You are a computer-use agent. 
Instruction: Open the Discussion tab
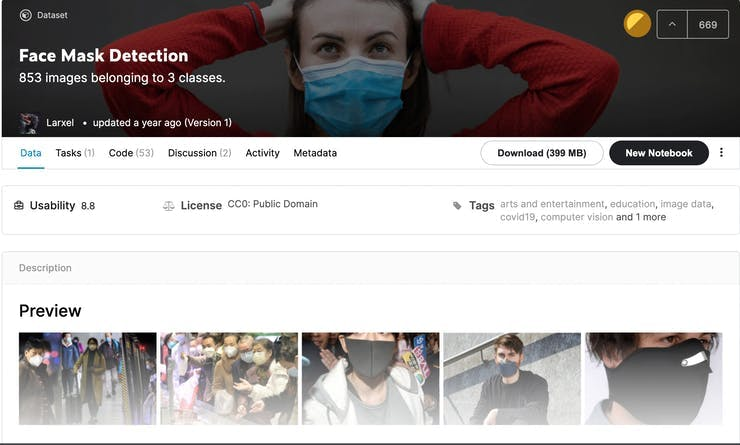pos(200,153)
